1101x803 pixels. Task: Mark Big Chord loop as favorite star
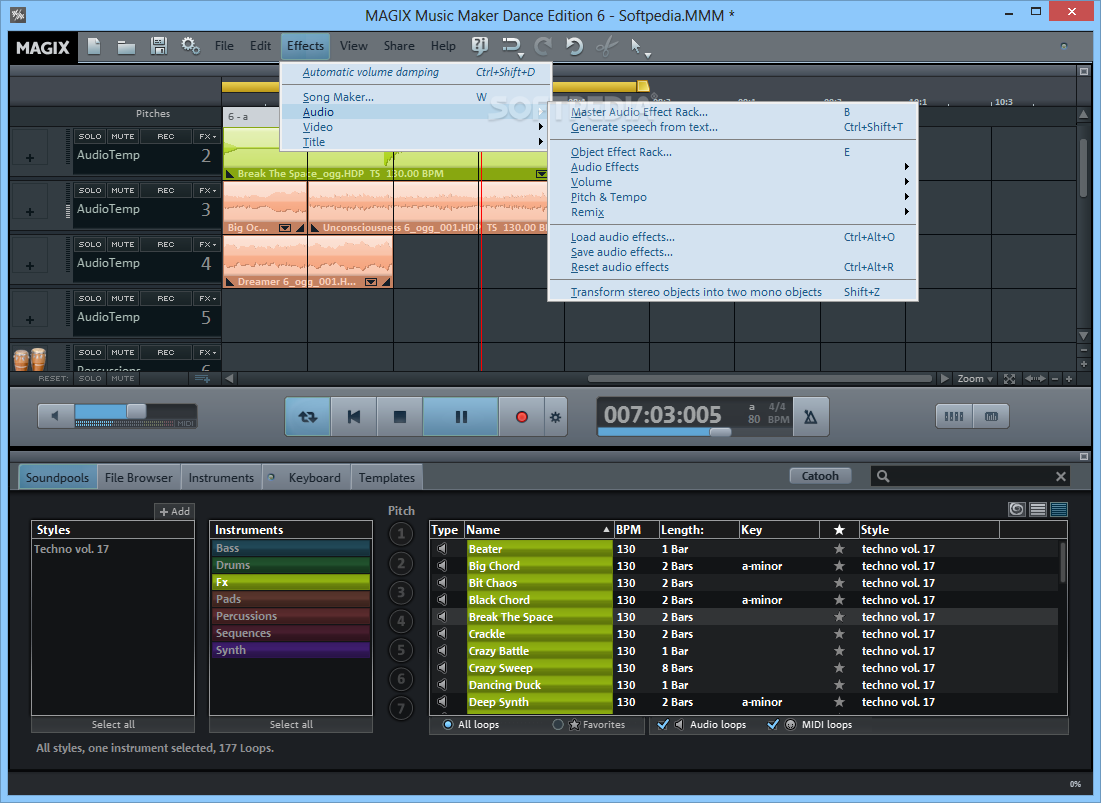(839, 566)
